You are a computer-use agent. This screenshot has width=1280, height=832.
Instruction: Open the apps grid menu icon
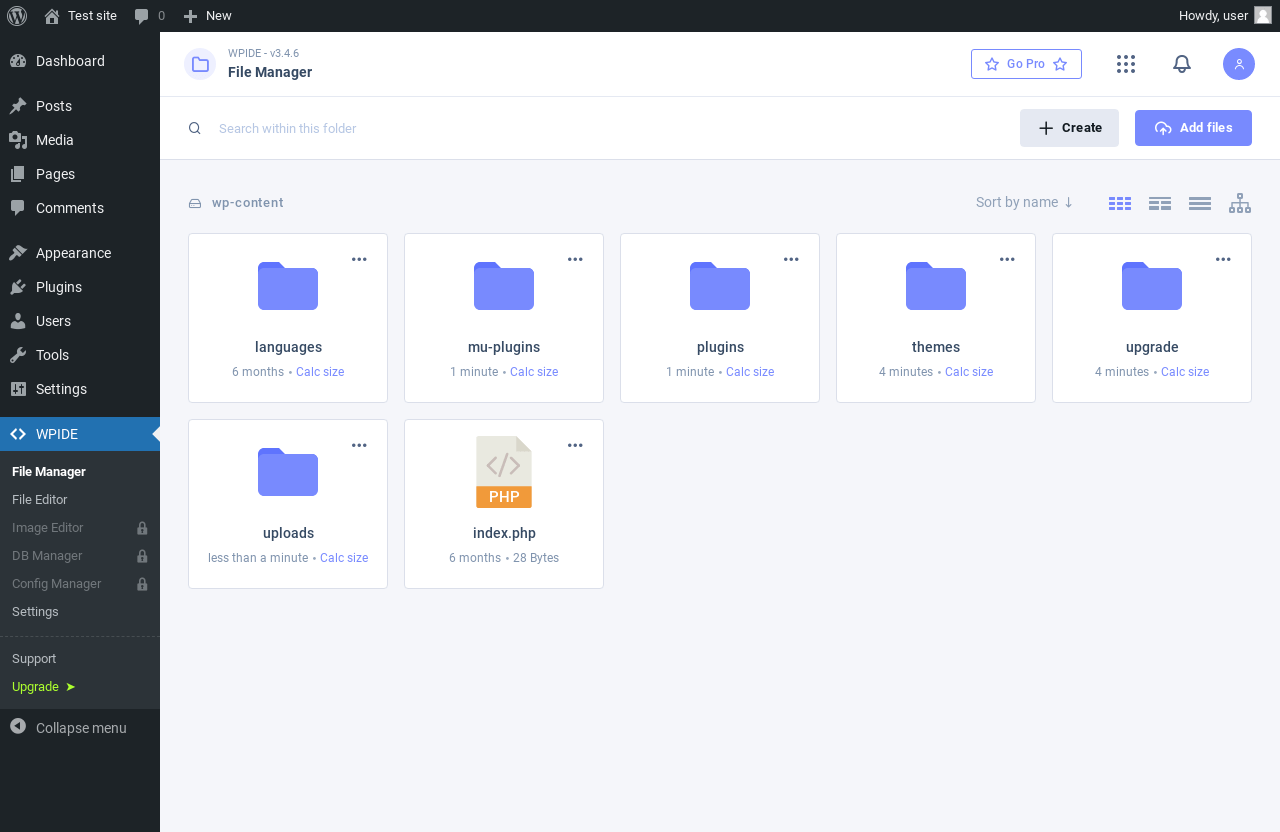point(1126,64)
